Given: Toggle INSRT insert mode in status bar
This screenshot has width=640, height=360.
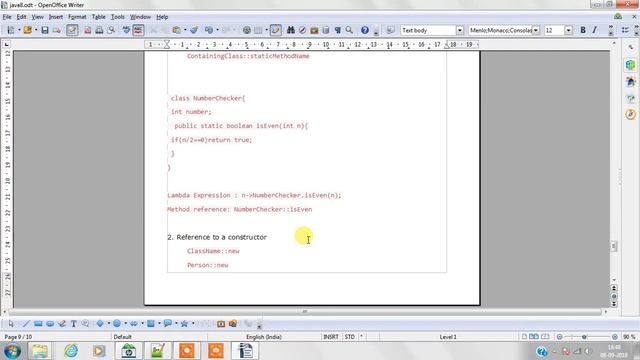Looking at the screenshot, I should [331, 337].
